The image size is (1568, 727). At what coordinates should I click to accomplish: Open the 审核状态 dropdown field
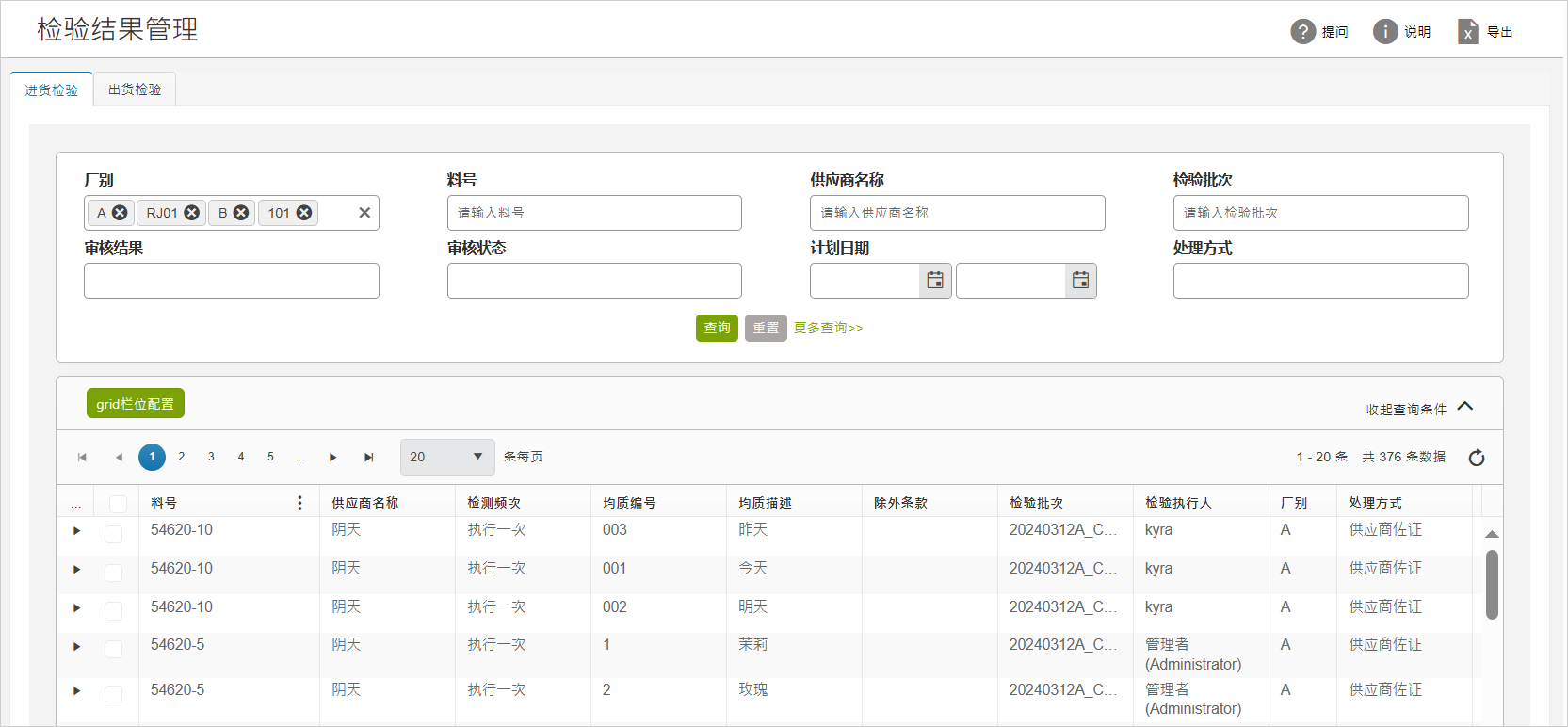coord(594,281)
